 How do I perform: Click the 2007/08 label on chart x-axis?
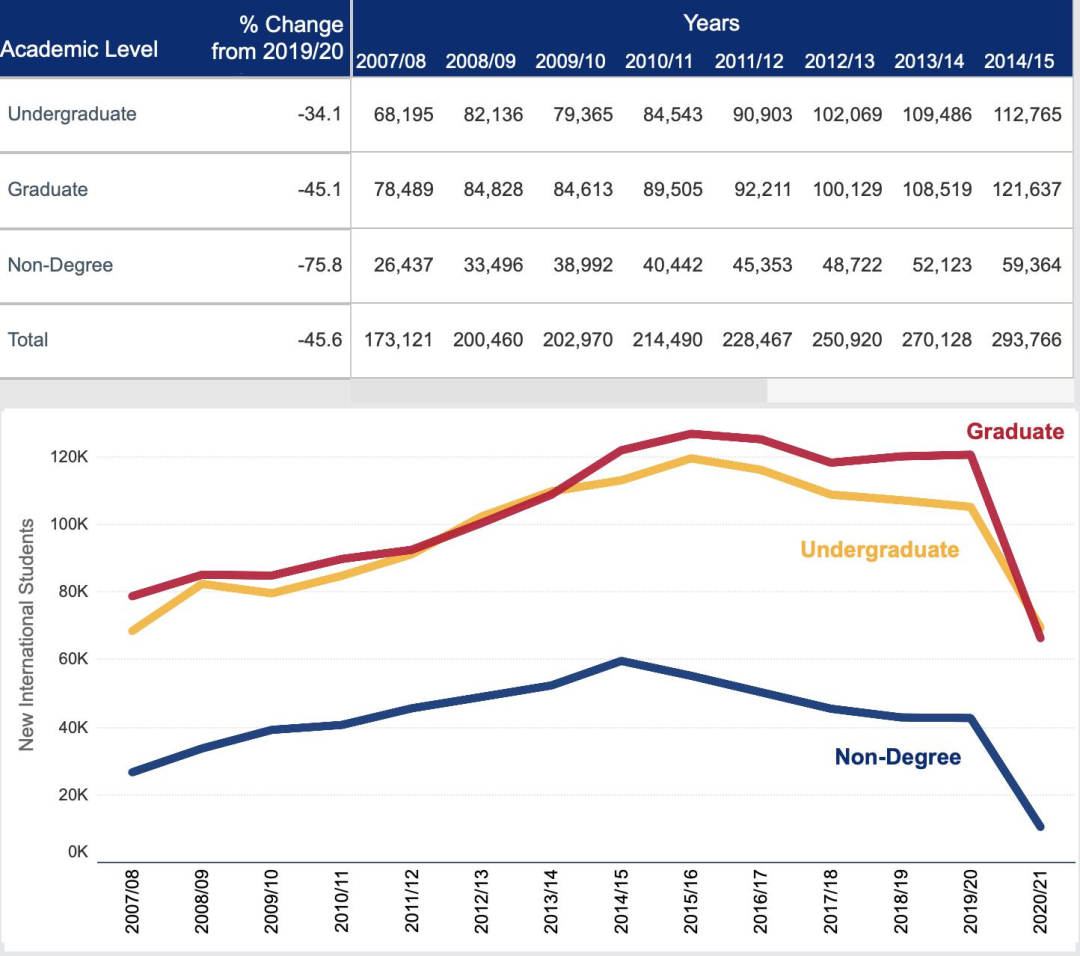pyautogui.click(x=132, y=902)
